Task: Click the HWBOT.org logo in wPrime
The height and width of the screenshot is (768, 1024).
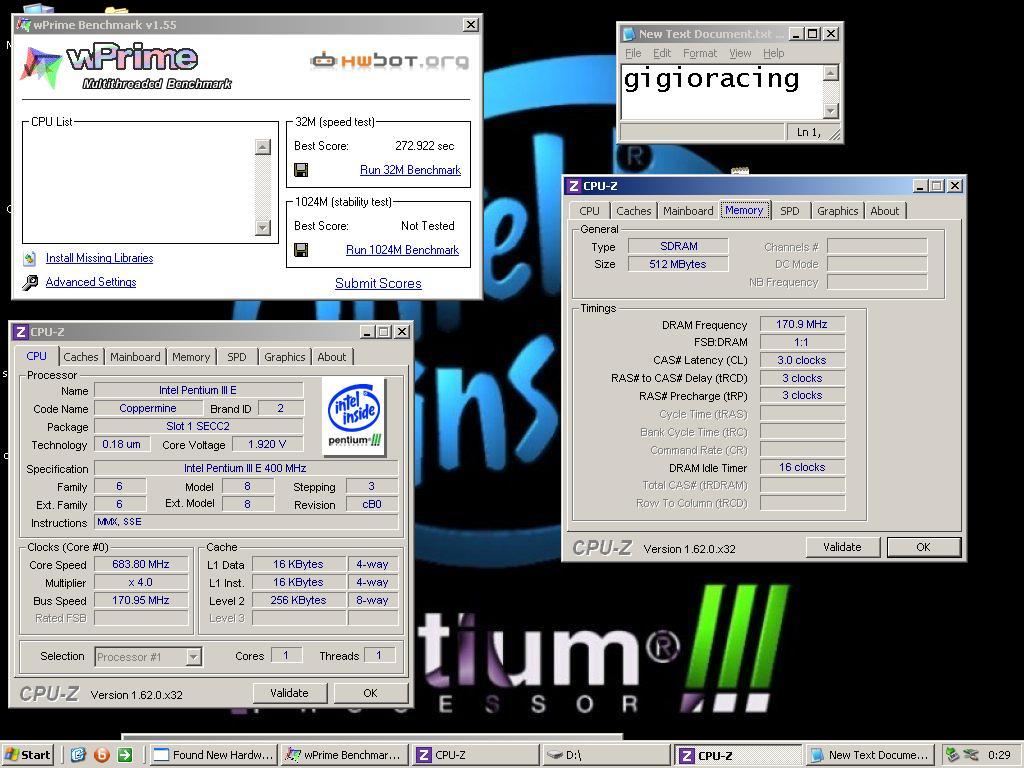Action: (x=389, y=61)
